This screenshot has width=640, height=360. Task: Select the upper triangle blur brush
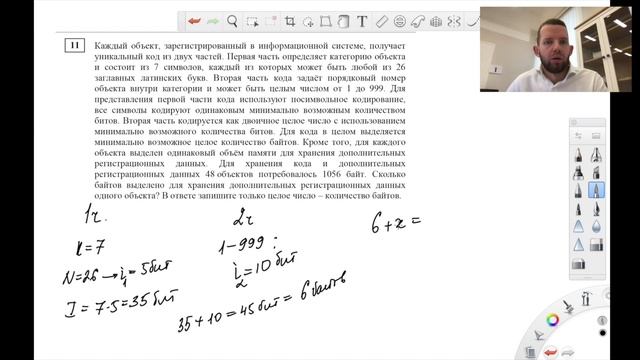(x=578, y=227)
